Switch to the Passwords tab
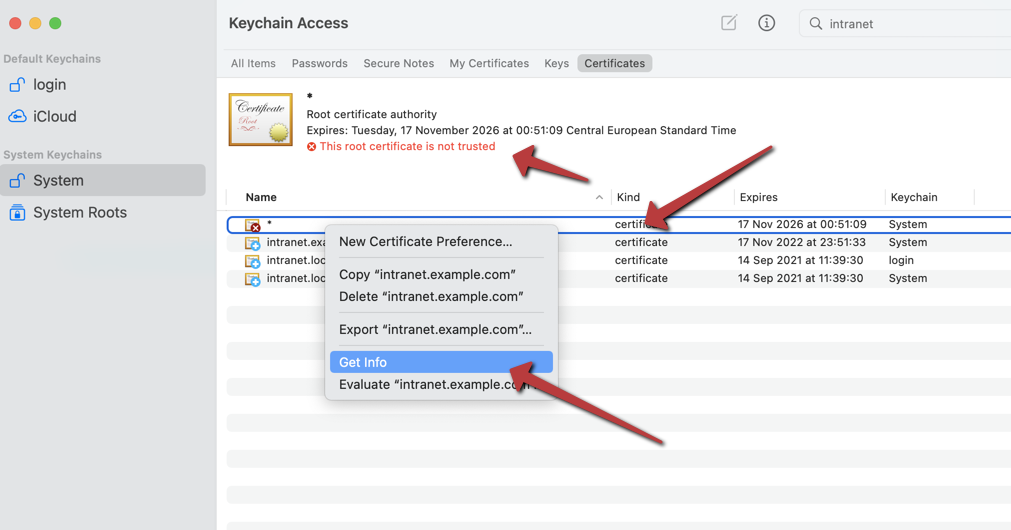 coord(319,63)
